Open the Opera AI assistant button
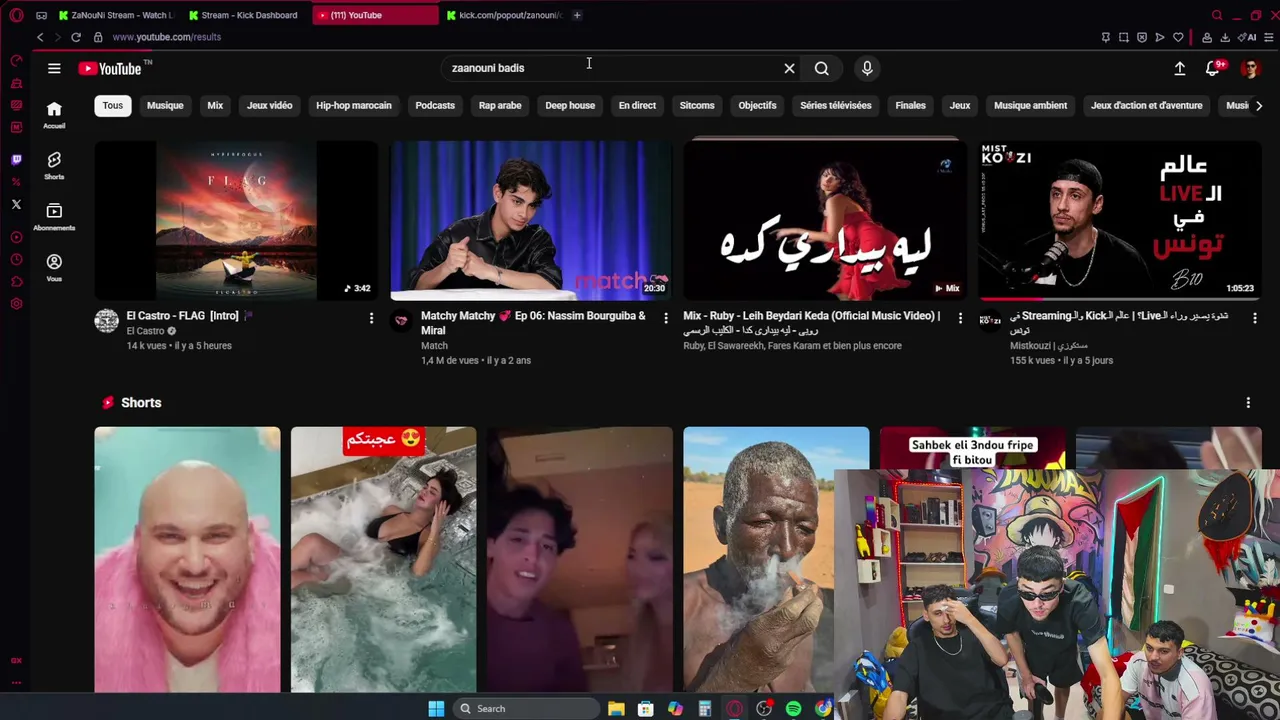The width and height of the screenshot is (1280, 720). [1248, 38]
